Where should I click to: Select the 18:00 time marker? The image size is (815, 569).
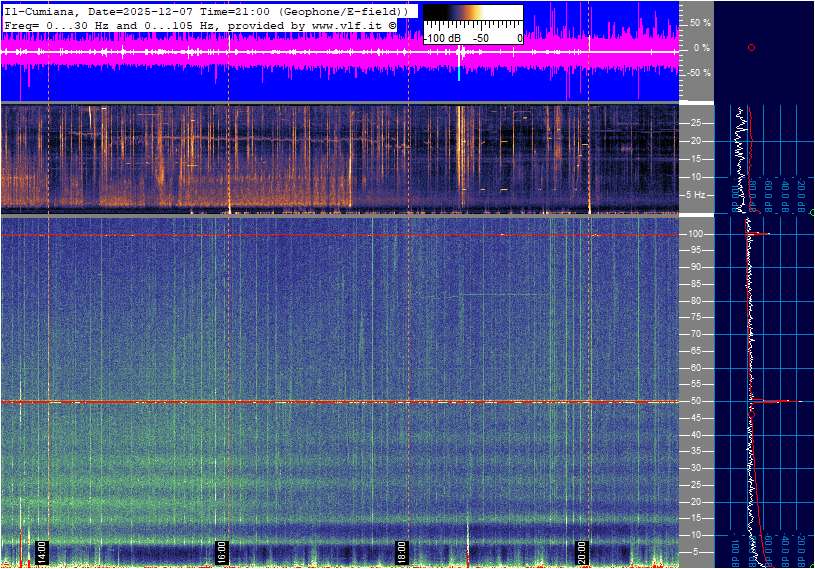(402, 551)
